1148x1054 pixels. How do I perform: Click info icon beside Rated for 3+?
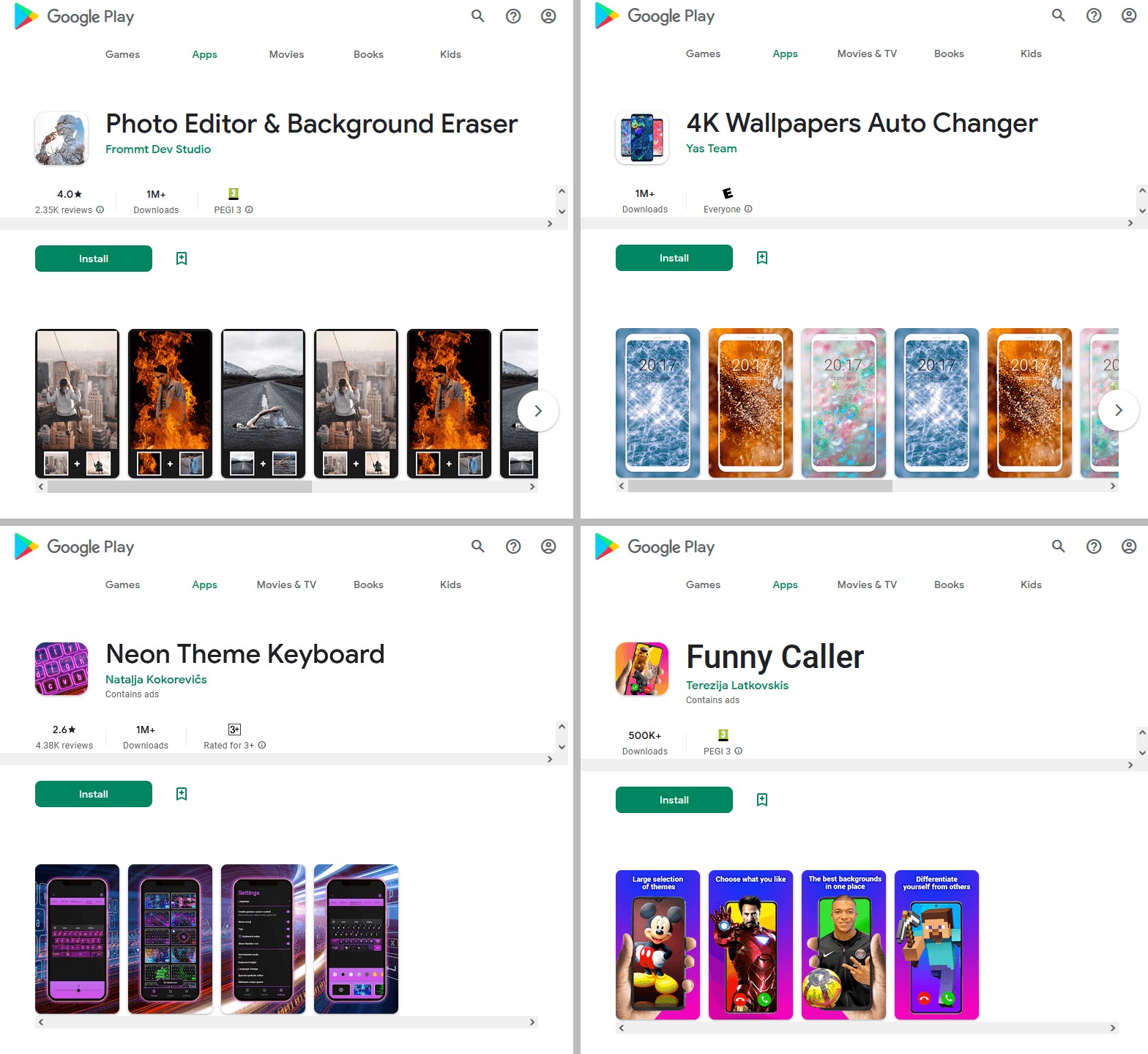262,745
